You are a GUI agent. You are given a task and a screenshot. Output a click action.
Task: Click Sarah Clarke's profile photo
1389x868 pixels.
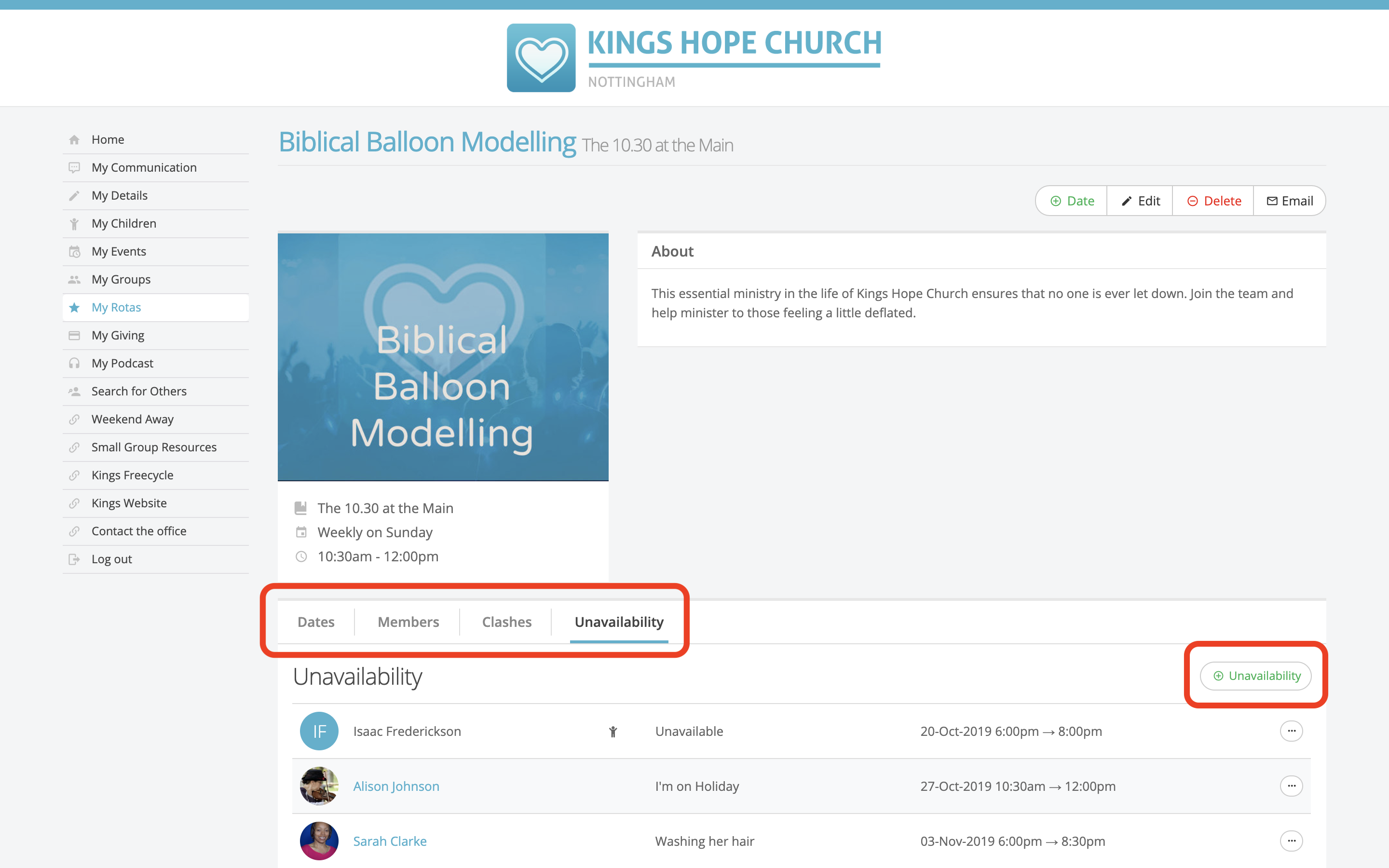[x=319, y=841]
